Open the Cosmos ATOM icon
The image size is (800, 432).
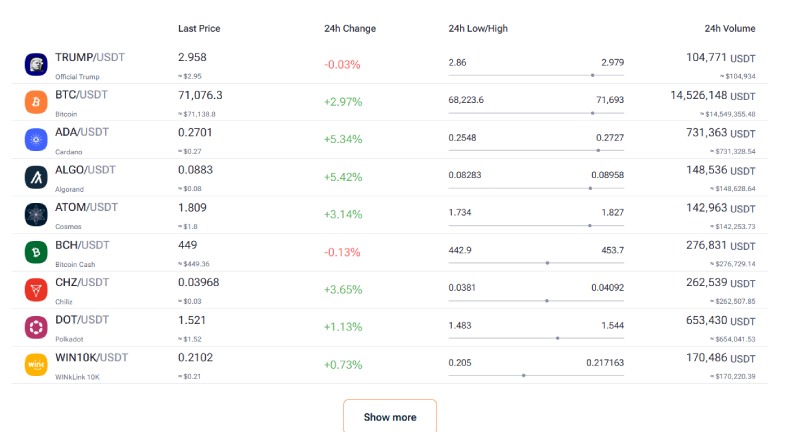coord(36,215)
